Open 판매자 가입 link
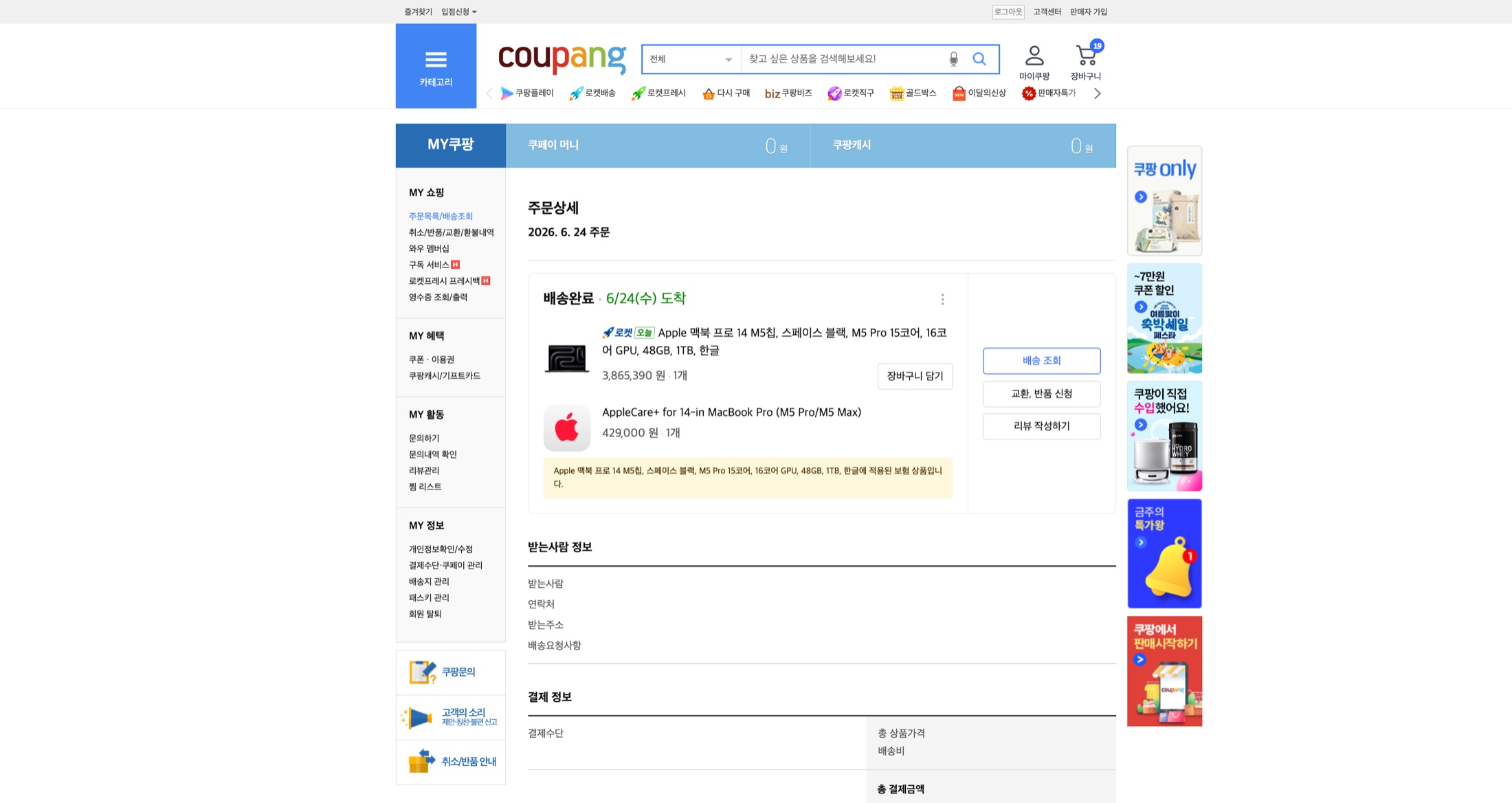This screenshot has height=803, width=1512. click(x=1089, y=12)
